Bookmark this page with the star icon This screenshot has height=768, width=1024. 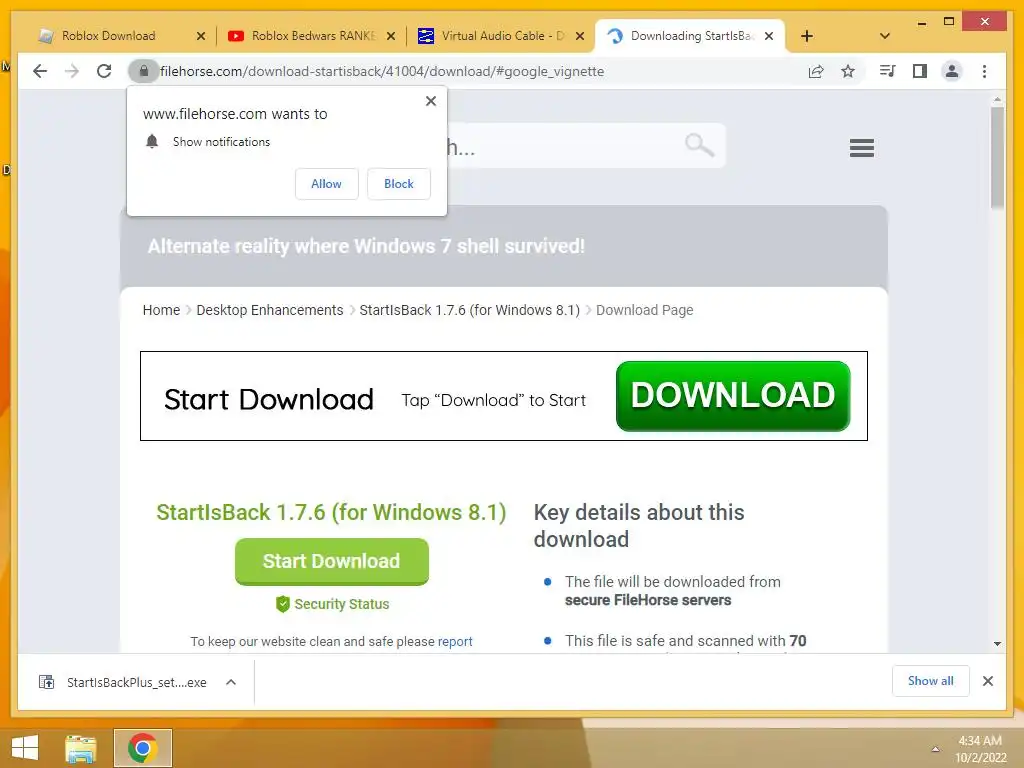pyautogui.click(x=848, y=71)
